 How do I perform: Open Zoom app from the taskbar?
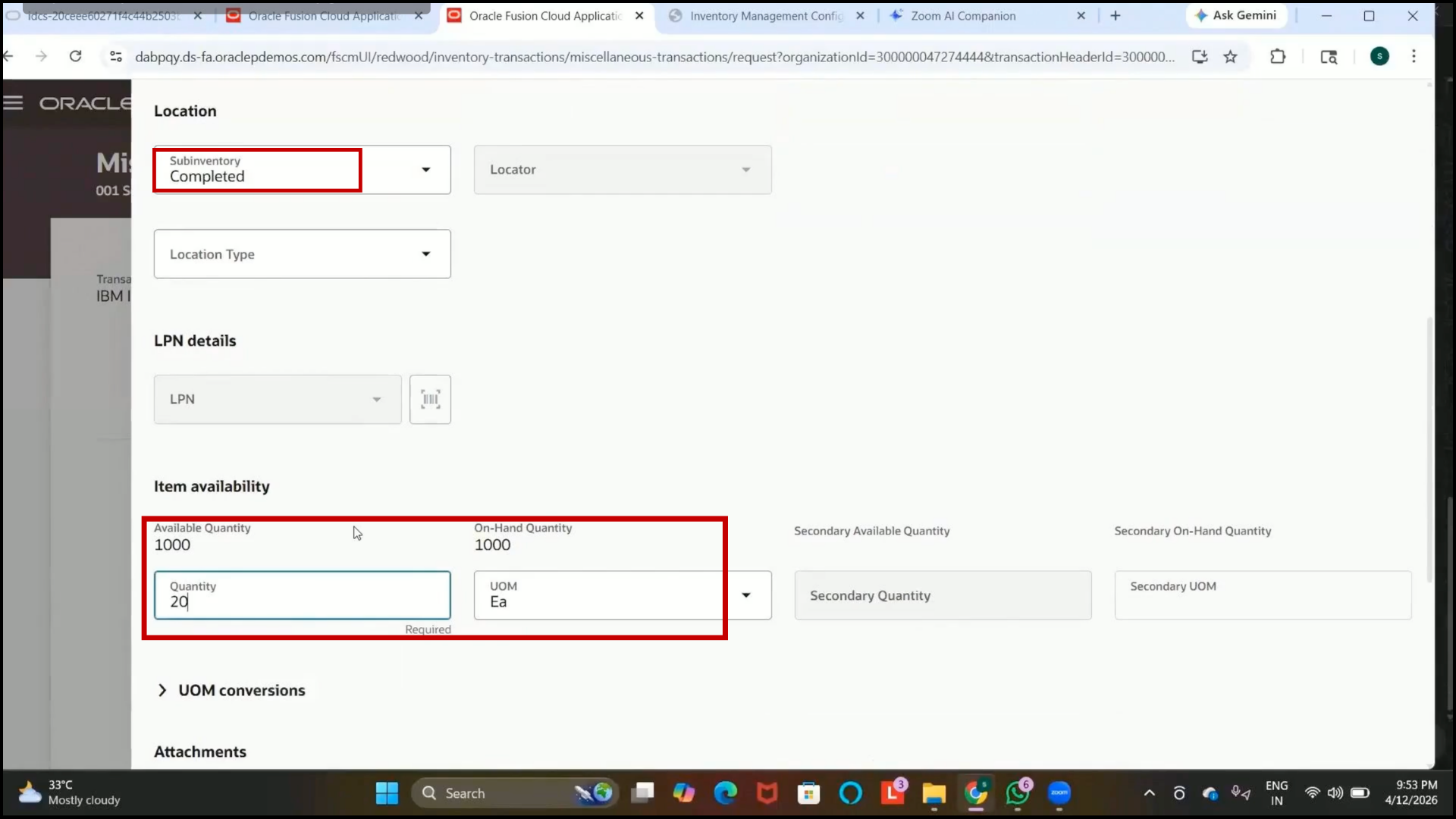1059,793
